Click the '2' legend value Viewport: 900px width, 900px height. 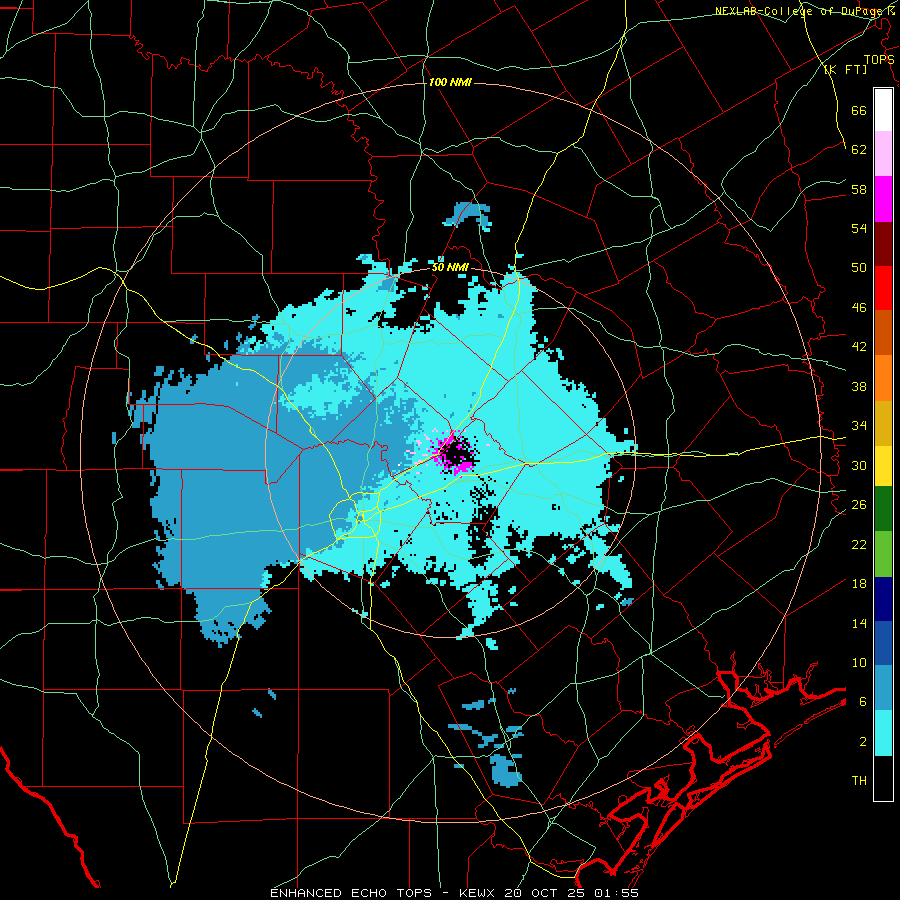pos(863,742)
